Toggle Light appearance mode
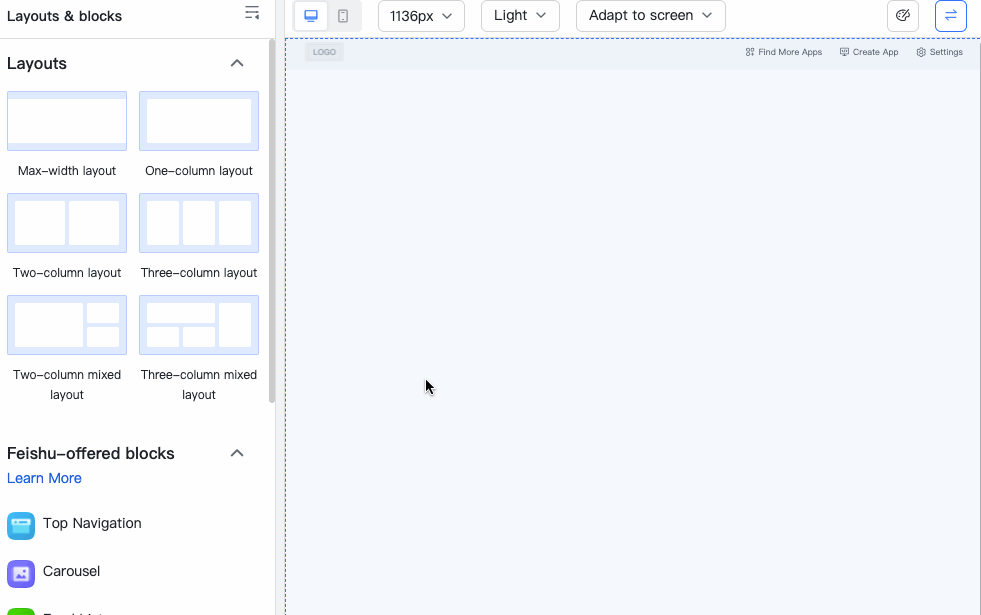This screenshot has height=615, width=981. pyautogui.click(x=520, y=16)
